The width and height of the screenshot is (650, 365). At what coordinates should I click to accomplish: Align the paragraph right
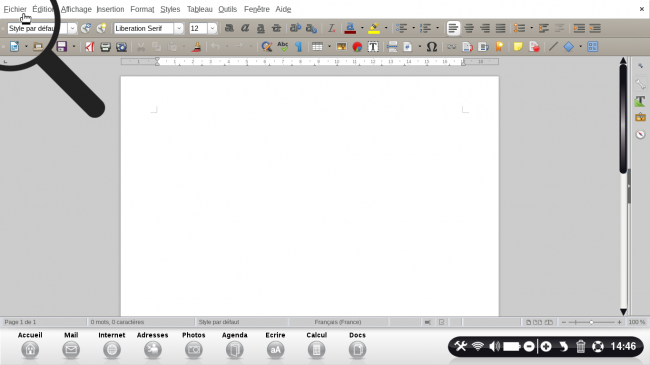[485, 28]
